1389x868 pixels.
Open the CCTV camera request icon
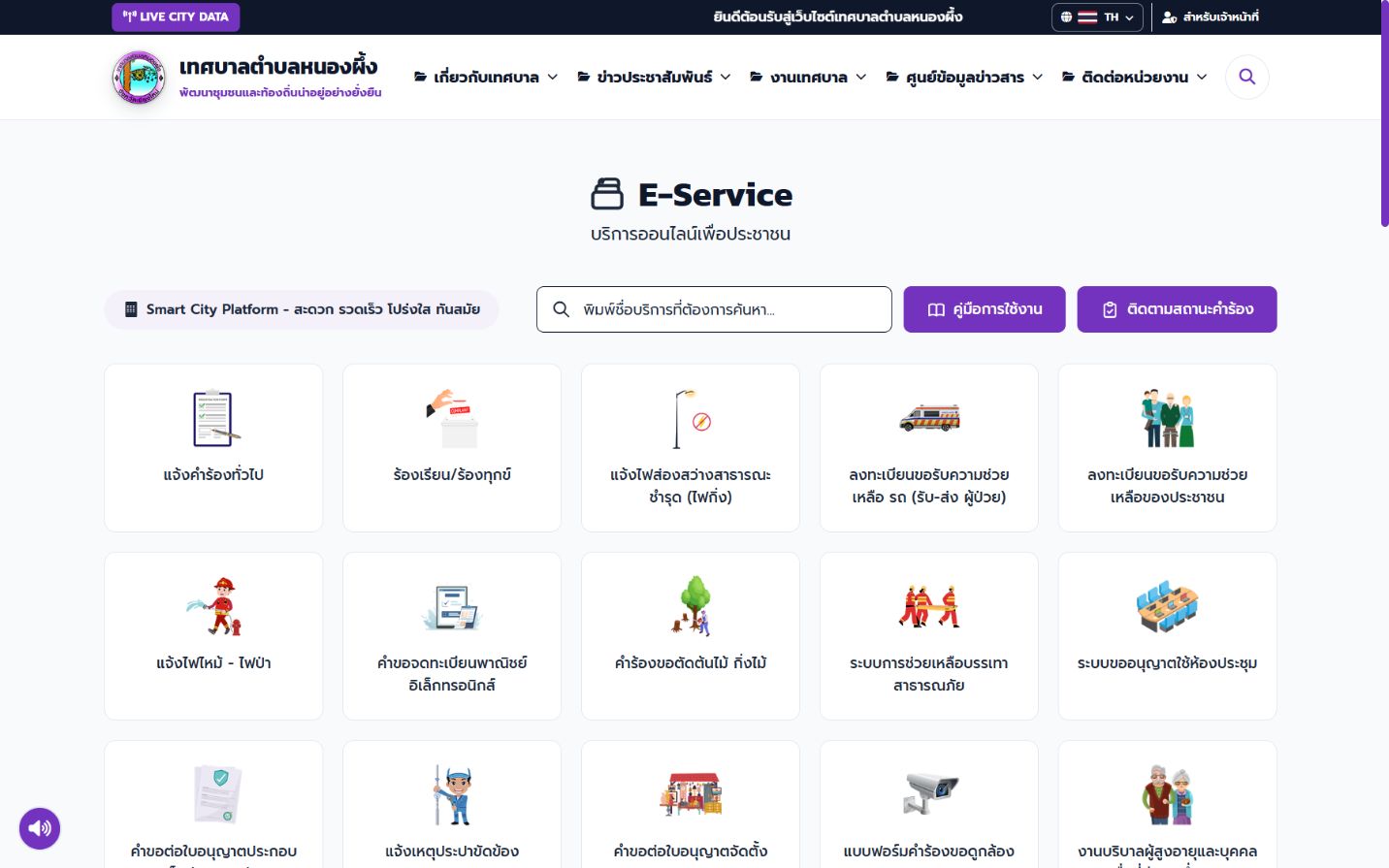point(929,794)
